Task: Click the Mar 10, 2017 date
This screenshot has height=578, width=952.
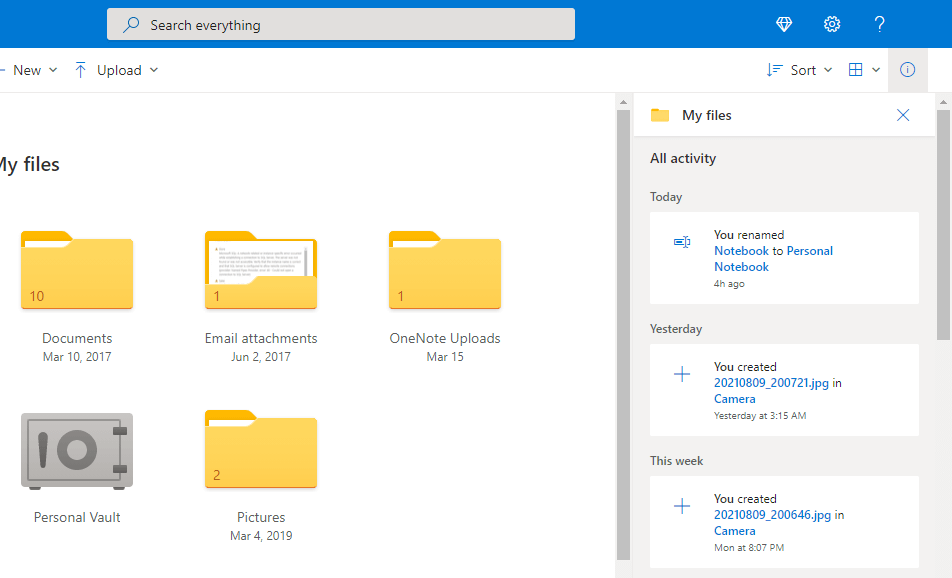Action: tap(77, 357)
